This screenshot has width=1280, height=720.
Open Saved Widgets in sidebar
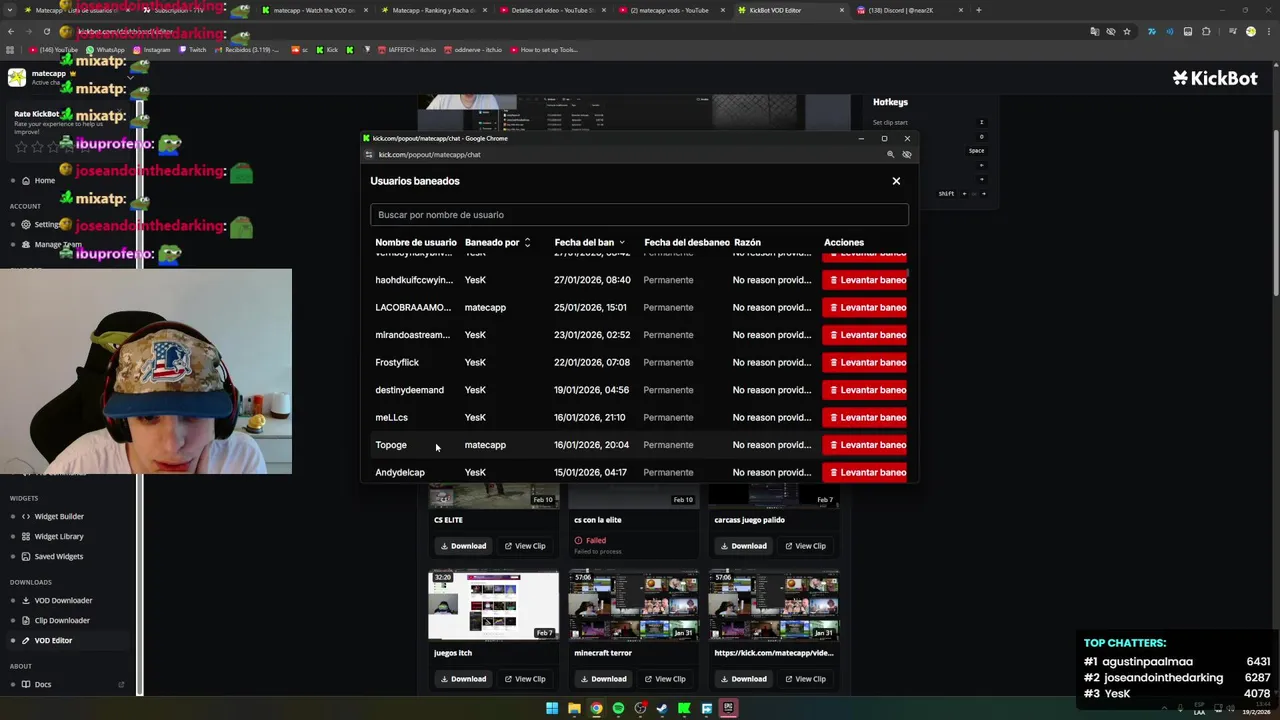coord(58,556)
